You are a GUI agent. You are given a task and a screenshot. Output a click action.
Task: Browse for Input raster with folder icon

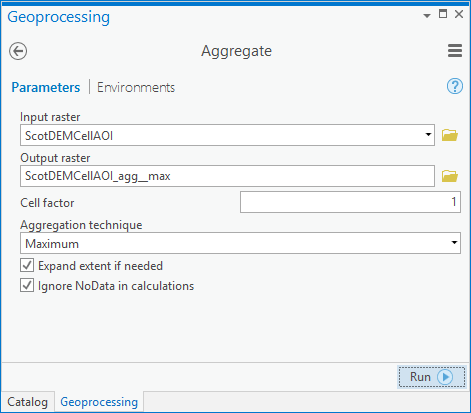coord(450,135)
